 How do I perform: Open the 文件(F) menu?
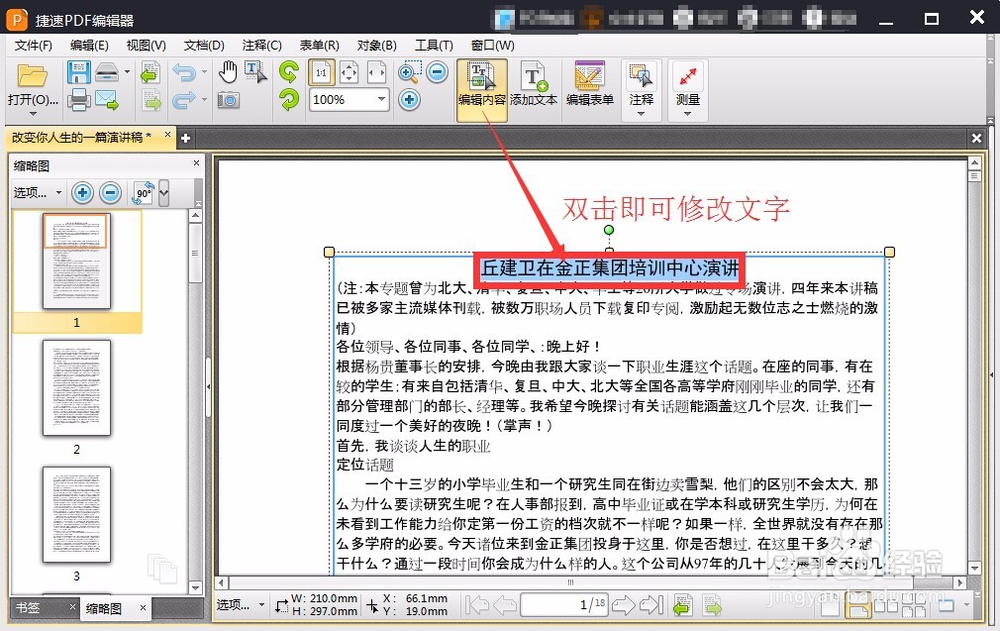(x=31, y=44)
